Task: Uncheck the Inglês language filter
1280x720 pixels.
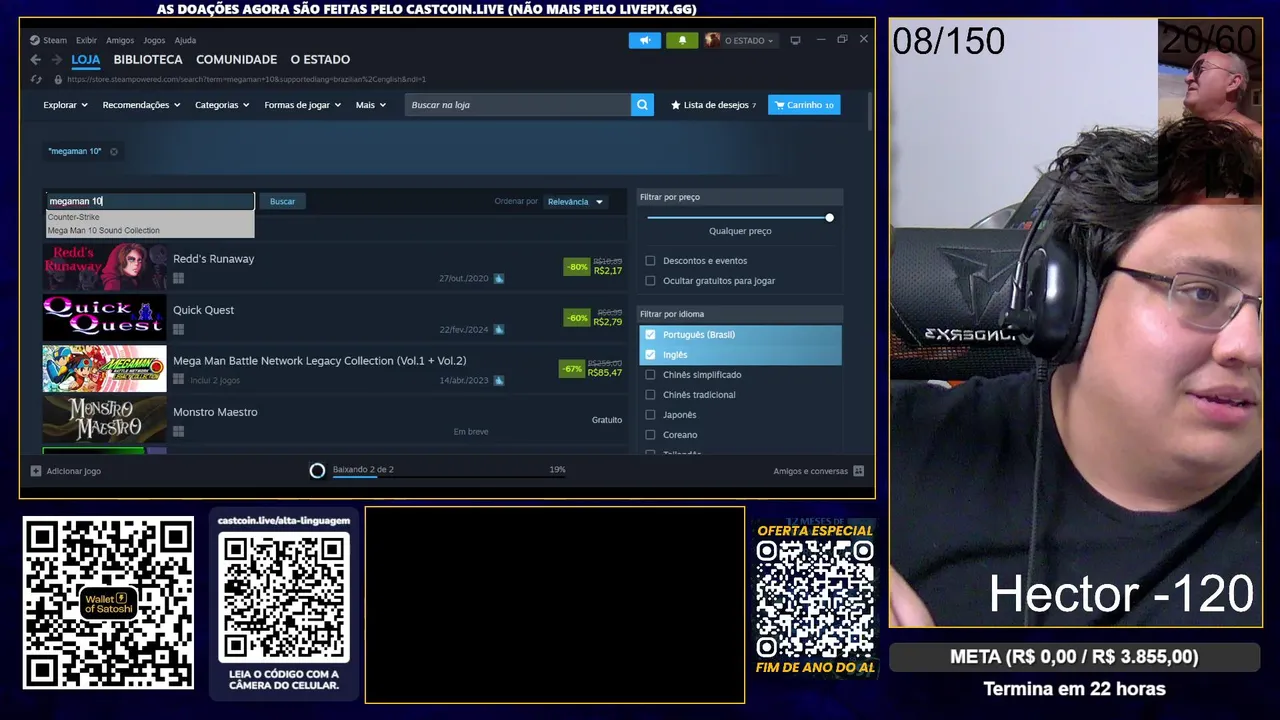Action: point(650,355)
